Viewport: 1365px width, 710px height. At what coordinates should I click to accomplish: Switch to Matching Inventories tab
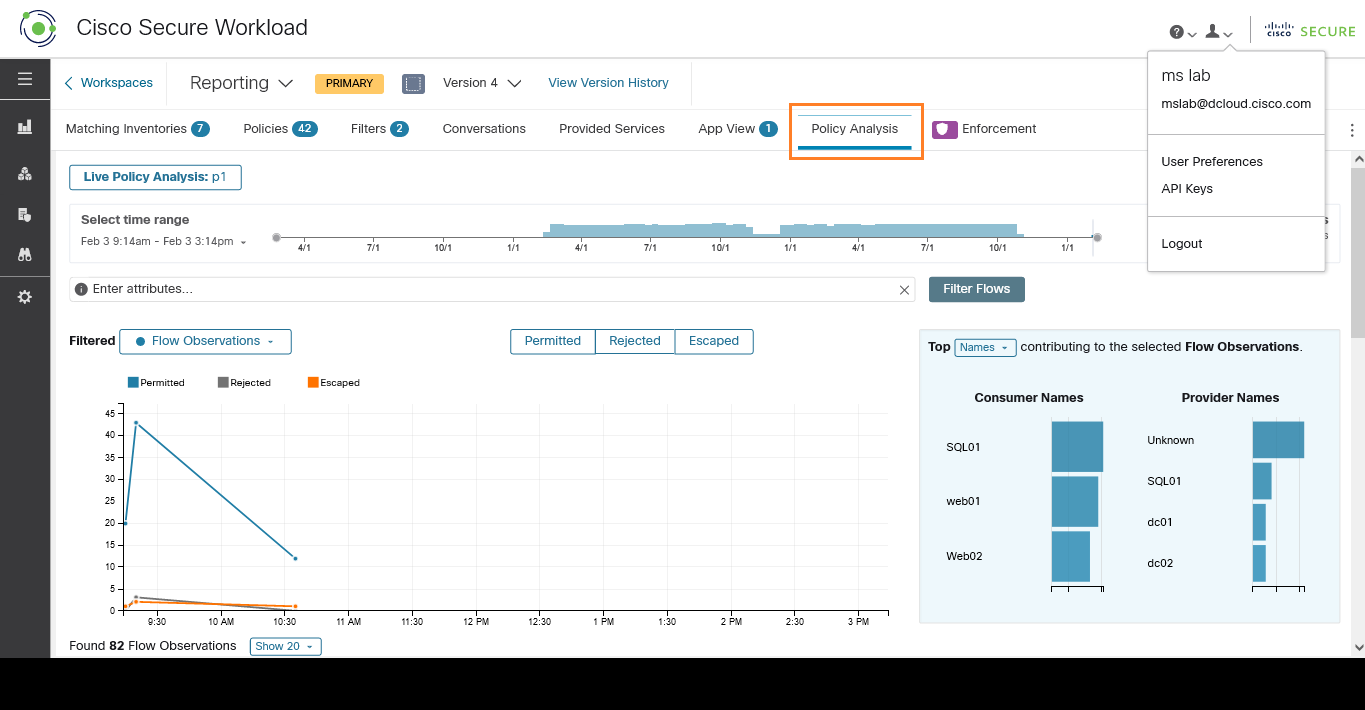pos(137,129)
